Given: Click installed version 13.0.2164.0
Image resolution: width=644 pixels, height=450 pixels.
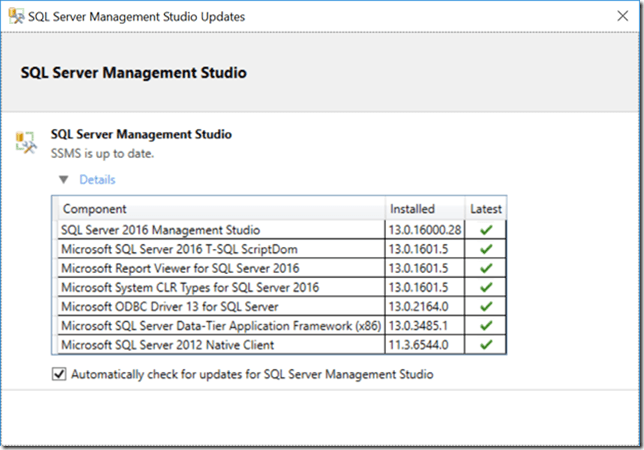Looking at the screenshot, I should point(419,307).
